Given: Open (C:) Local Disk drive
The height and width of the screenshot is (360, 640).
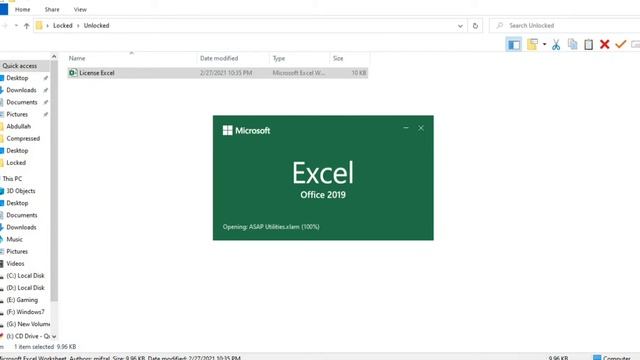Looking at the screenshot, I should pos(25,276).
